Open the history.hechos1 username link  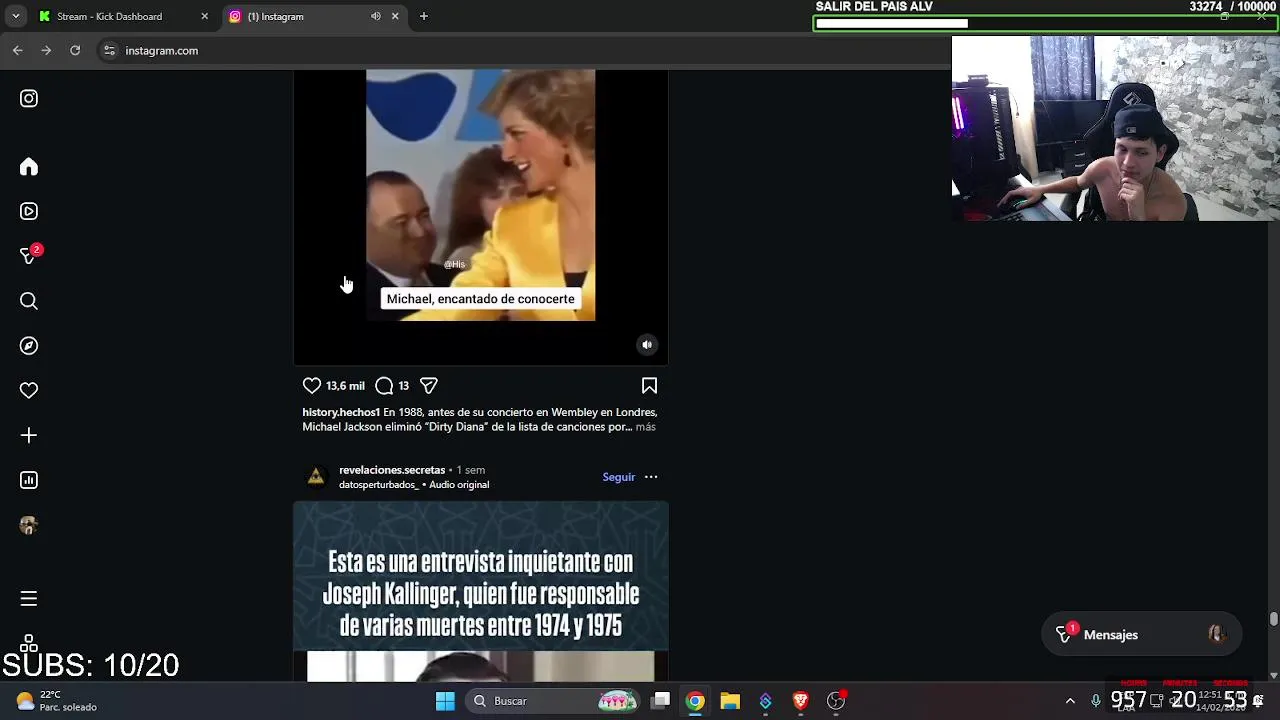coord(341,412)
